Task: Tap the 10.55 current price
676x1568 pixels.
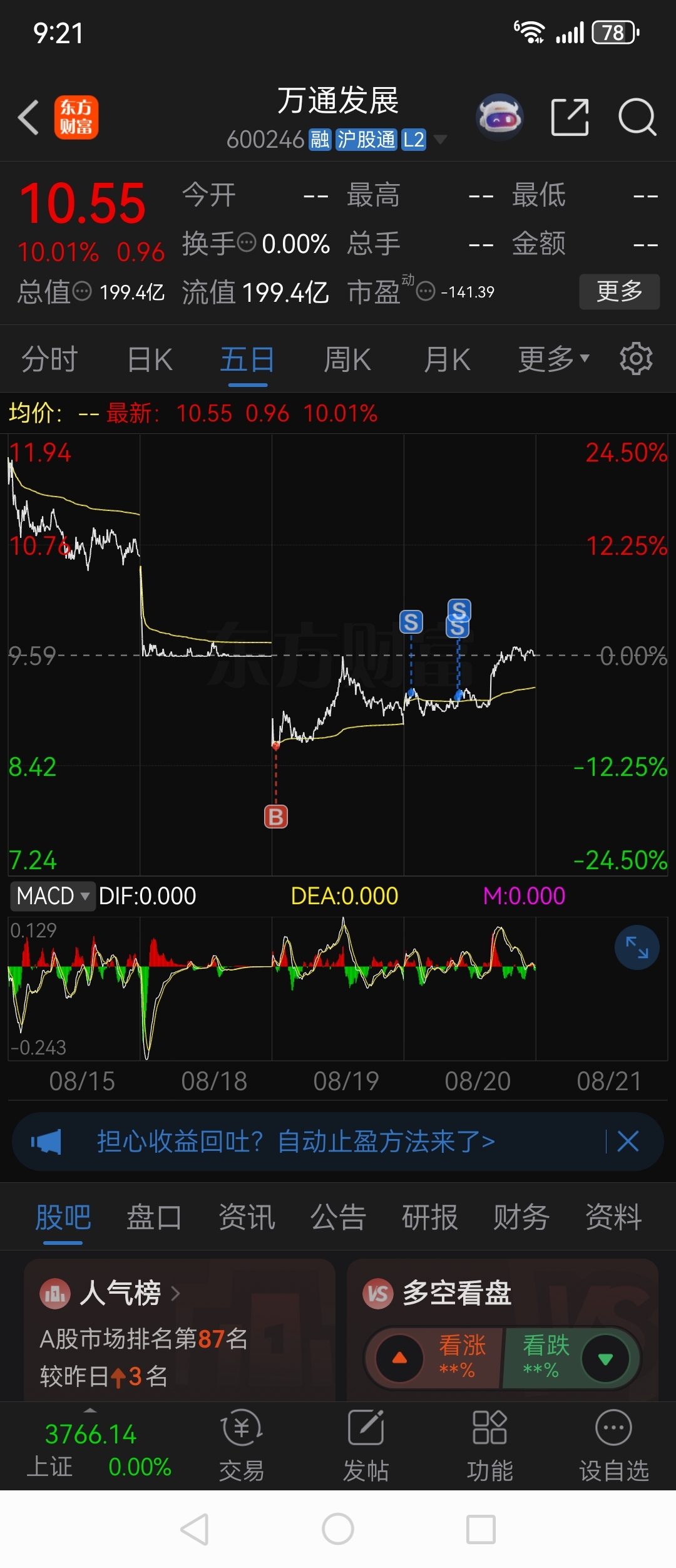Action: [x=83, y=204]
